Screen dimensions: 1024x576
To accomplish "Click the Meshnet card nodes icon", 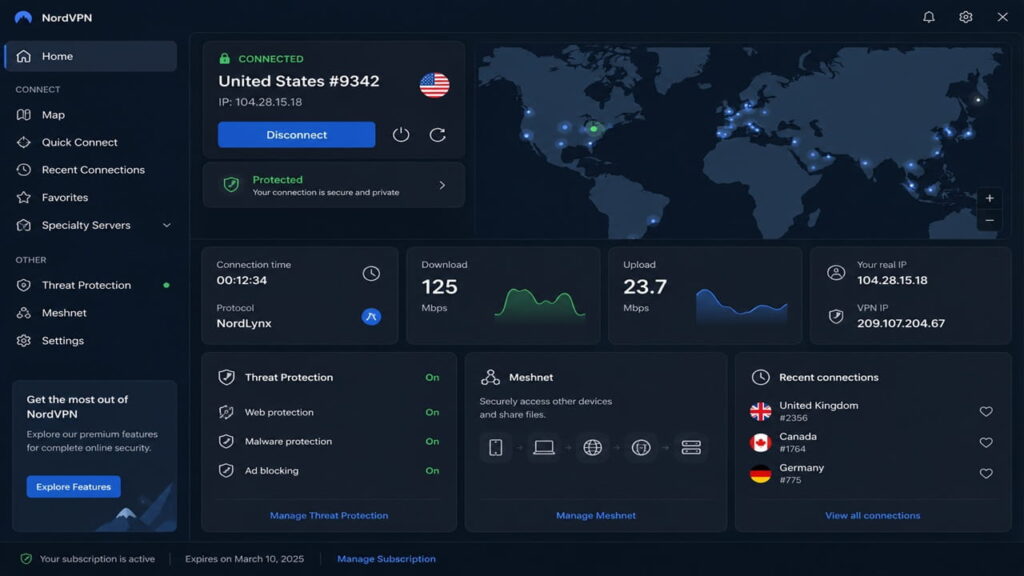I will [490, 377].
